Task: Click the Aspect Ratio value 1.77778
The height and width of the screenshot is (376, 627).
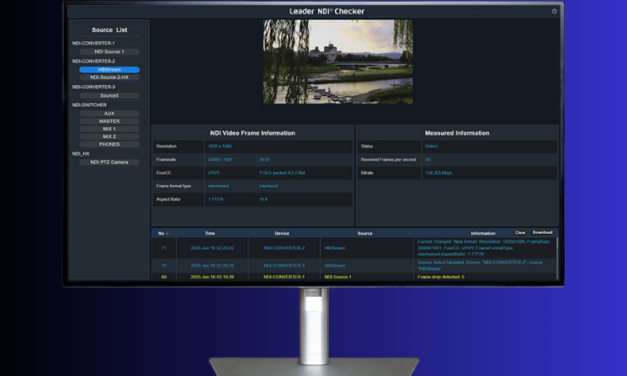Action: (x=216, y=199)
